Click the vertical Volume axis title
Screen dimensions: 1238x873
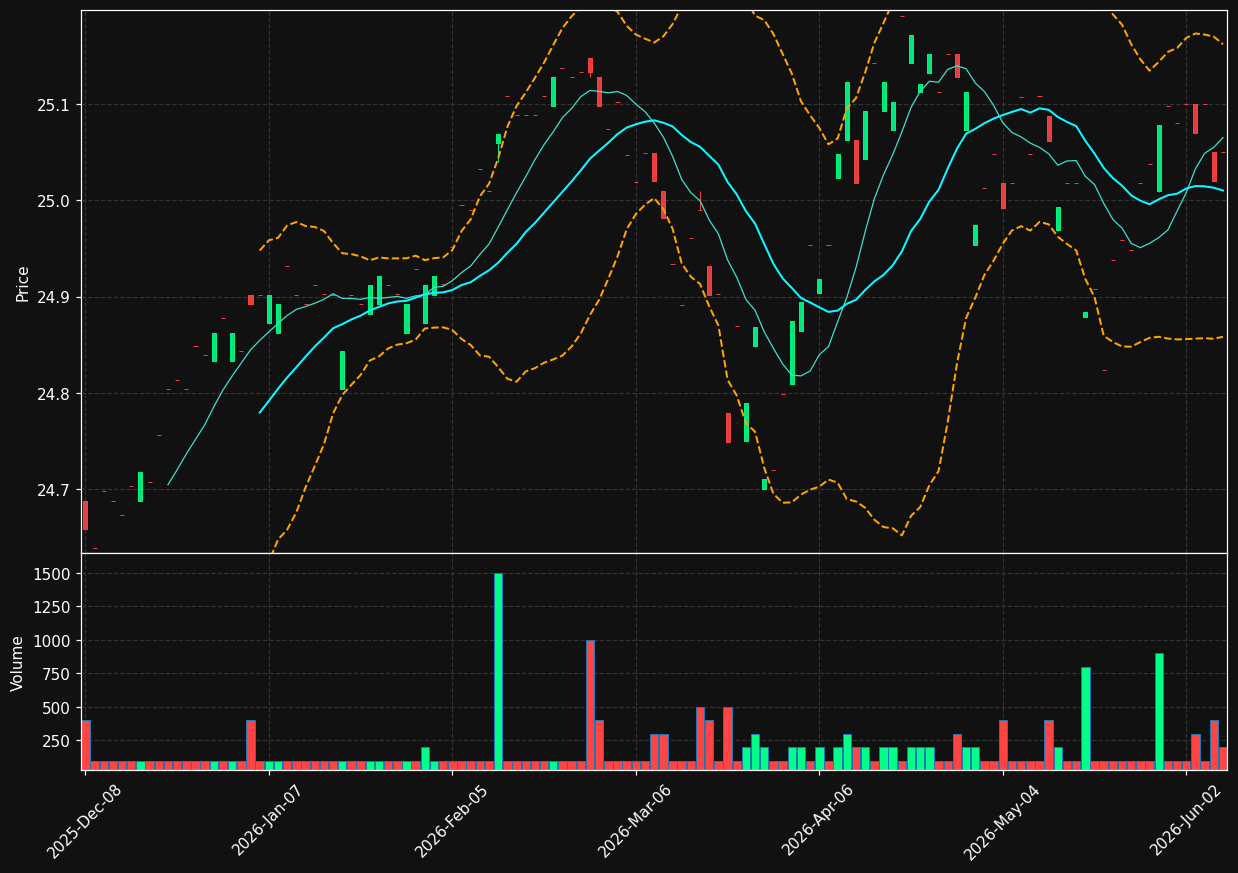(17, 663)
